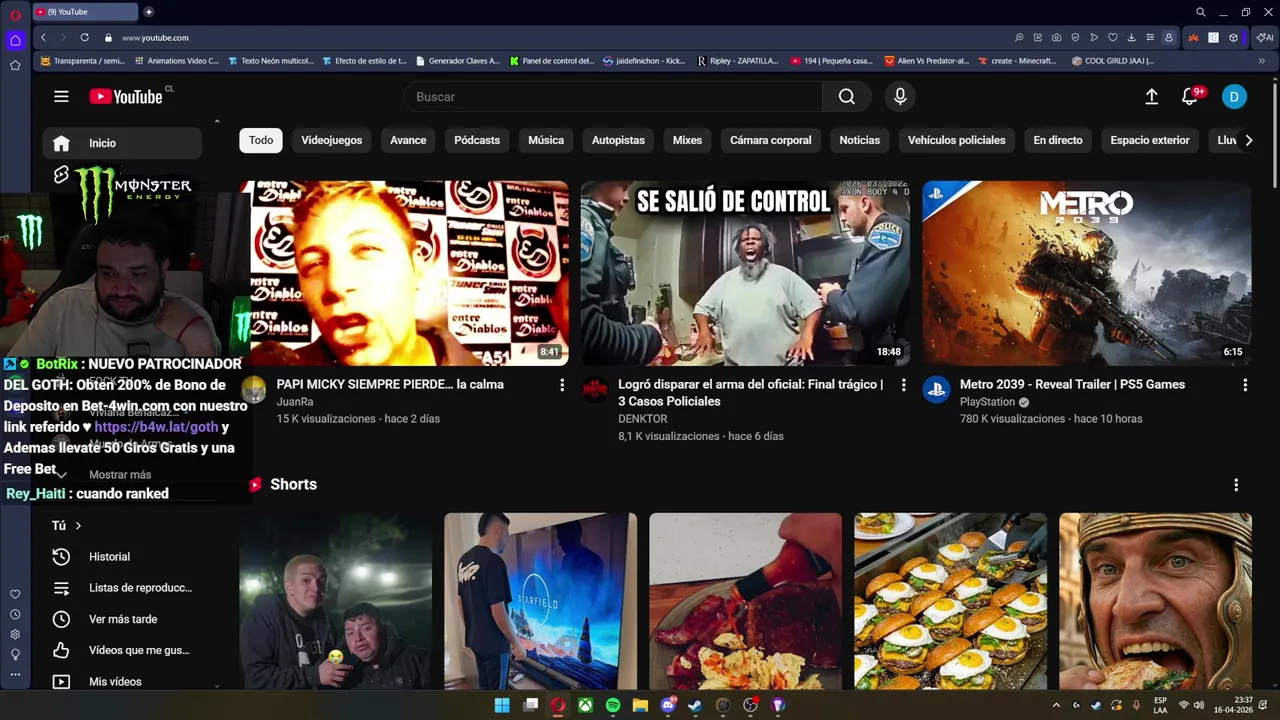Open the browser downloads icon

1131,37
